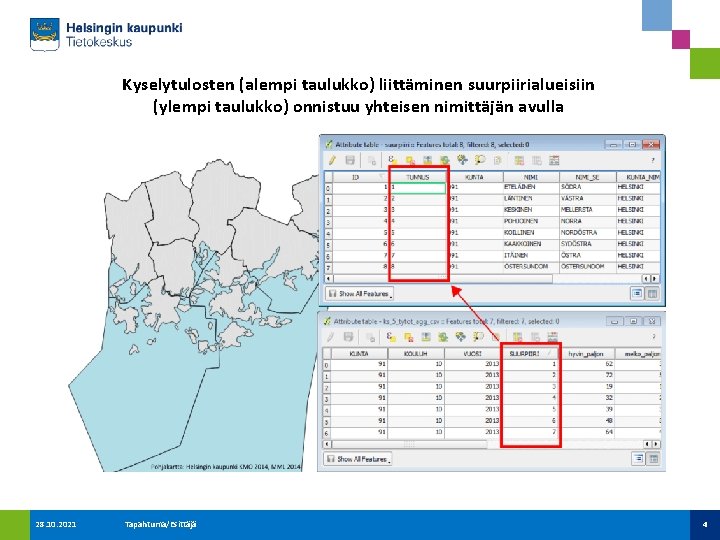Open Show All Features dropdown in suurpiiri table

(x=360, y=293)
